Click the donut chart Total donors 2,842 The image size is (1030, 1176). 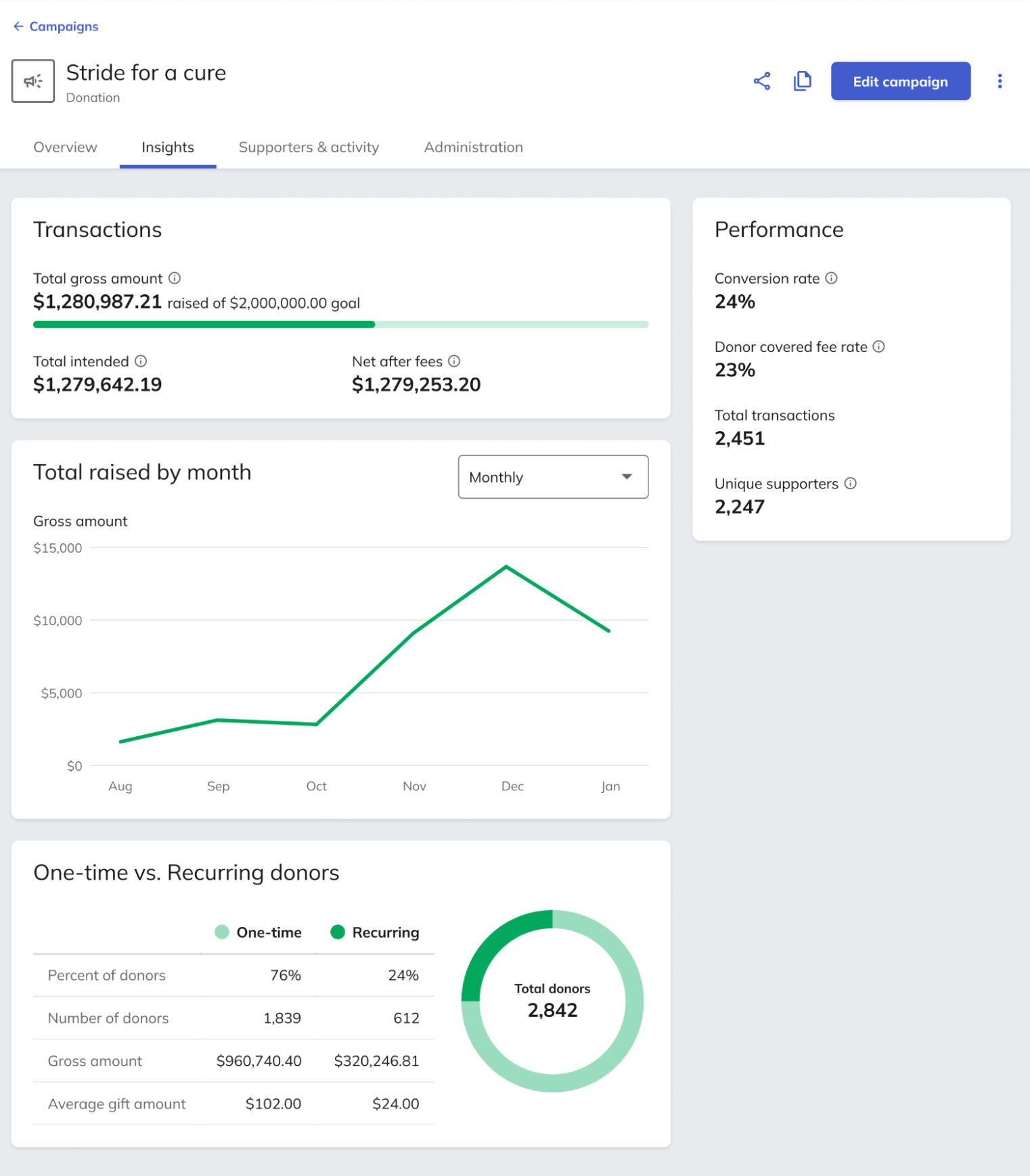click(552, 1001)
